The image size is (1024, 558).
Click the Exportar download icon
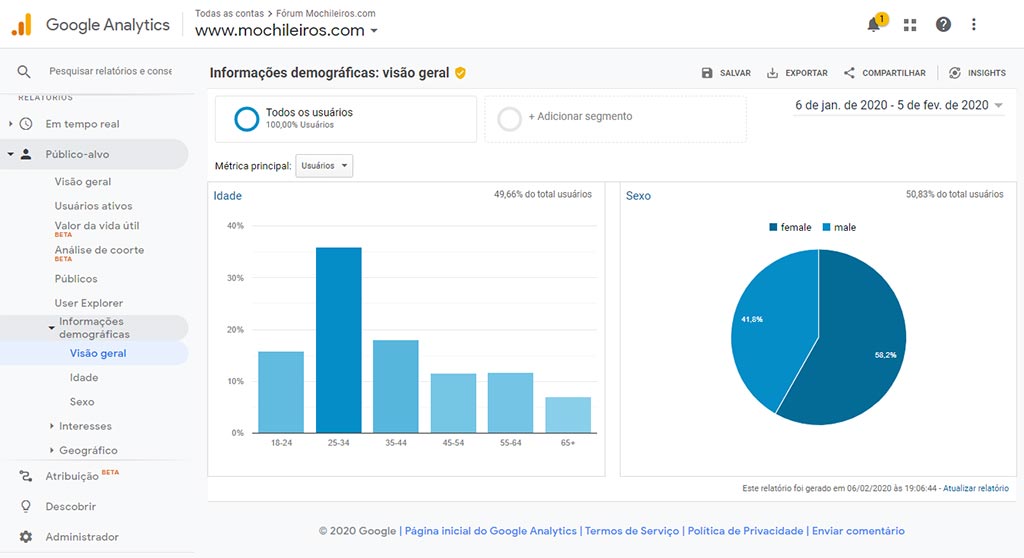(772, 73)
